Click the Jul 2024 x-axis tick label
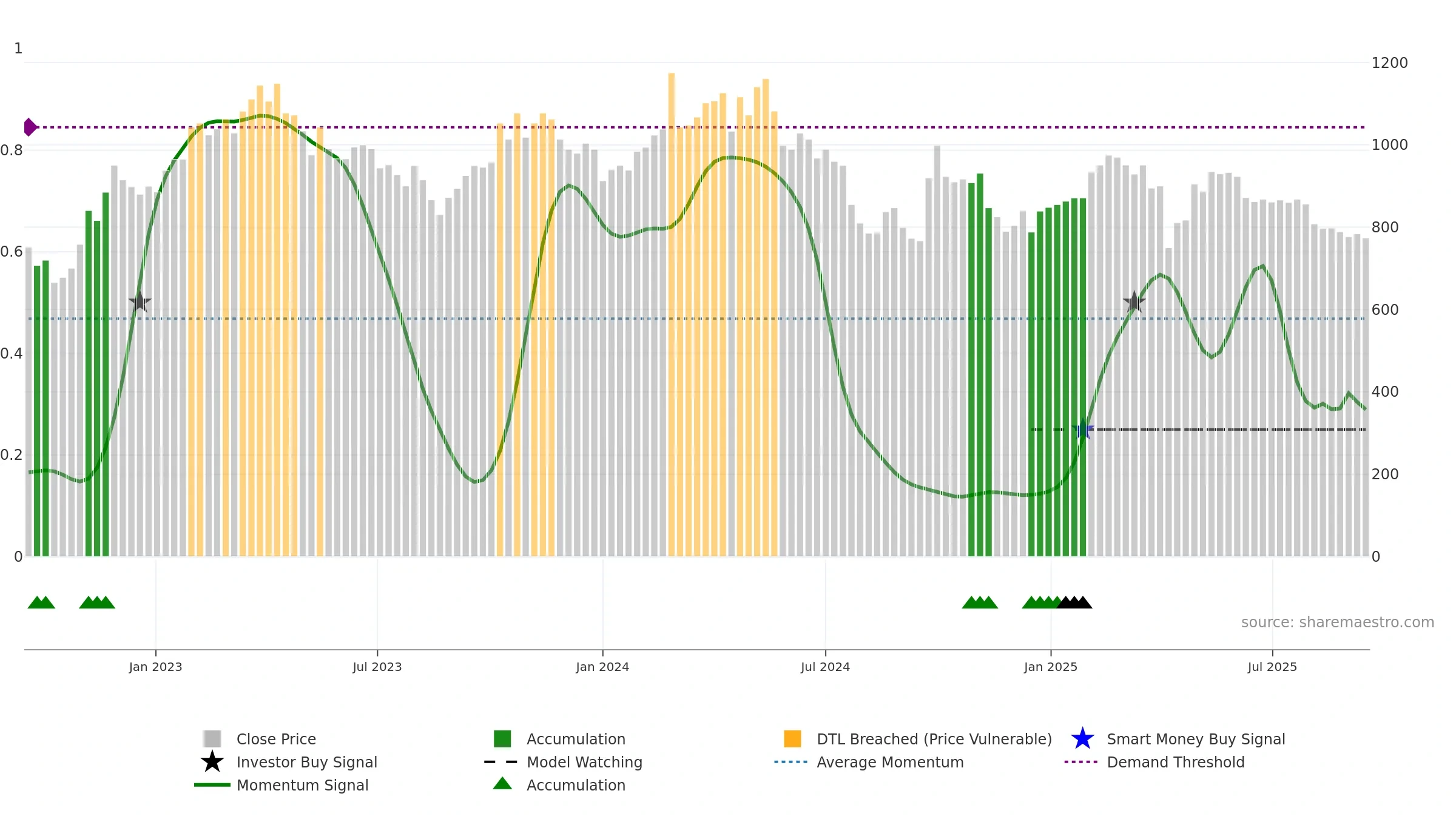The width and height of the screenshot is (1456, 819). [x=825, y=667]
